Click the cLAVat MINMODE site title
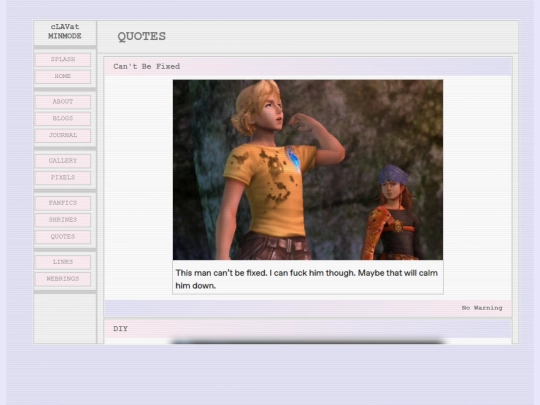The image size is (540, 405). click(65, 31)
